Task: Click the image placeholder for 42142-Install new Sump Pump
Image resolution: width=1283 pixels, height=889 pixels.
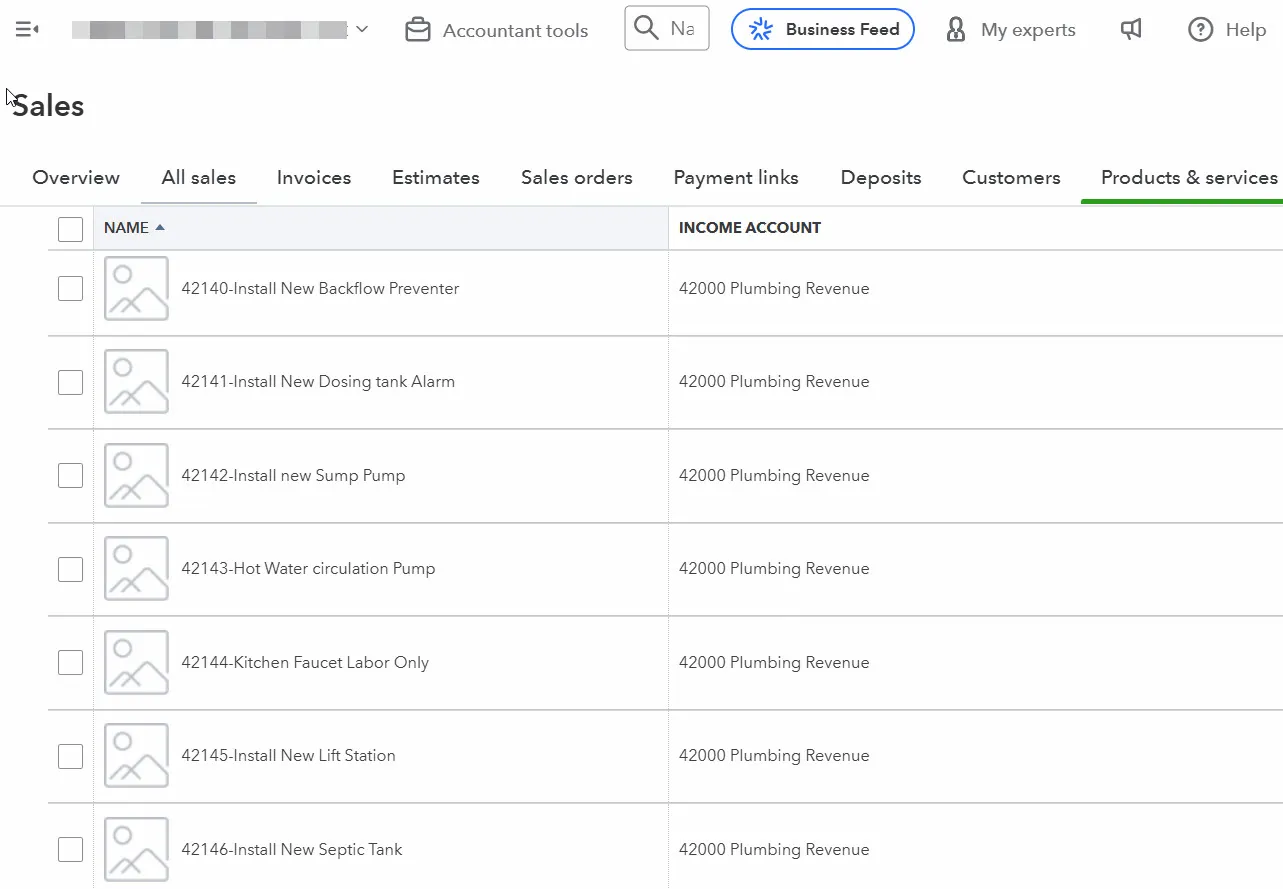Action: coord(136,476)
